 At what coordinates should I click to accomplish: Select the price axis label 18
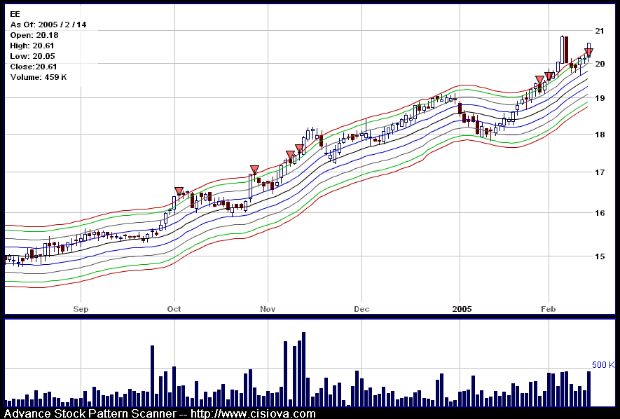point(599,134)
